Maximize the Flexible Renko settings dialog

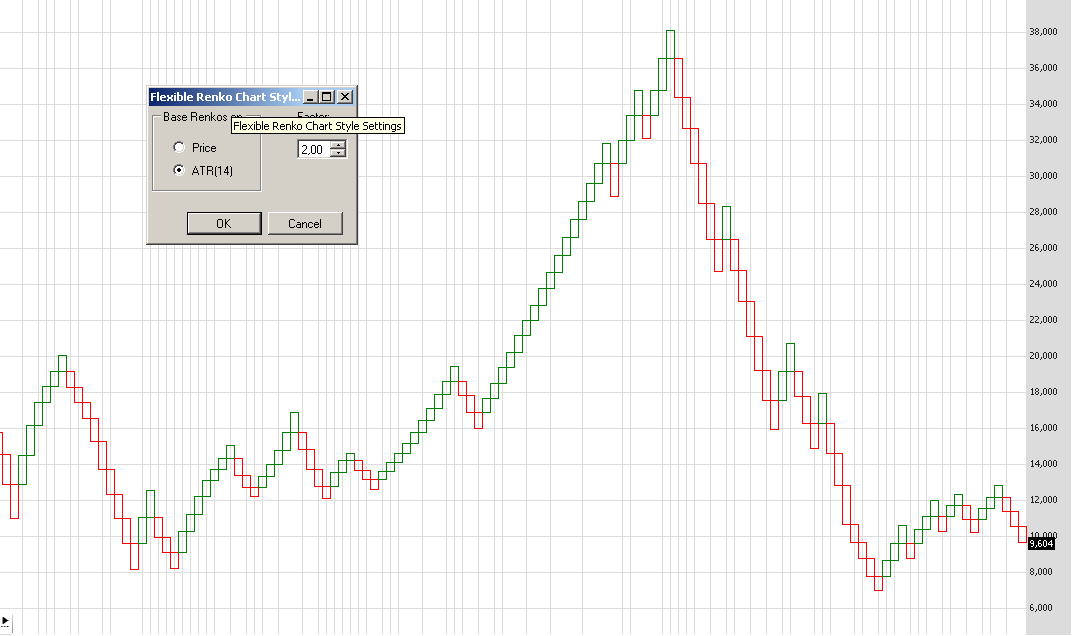coord(325,96)
